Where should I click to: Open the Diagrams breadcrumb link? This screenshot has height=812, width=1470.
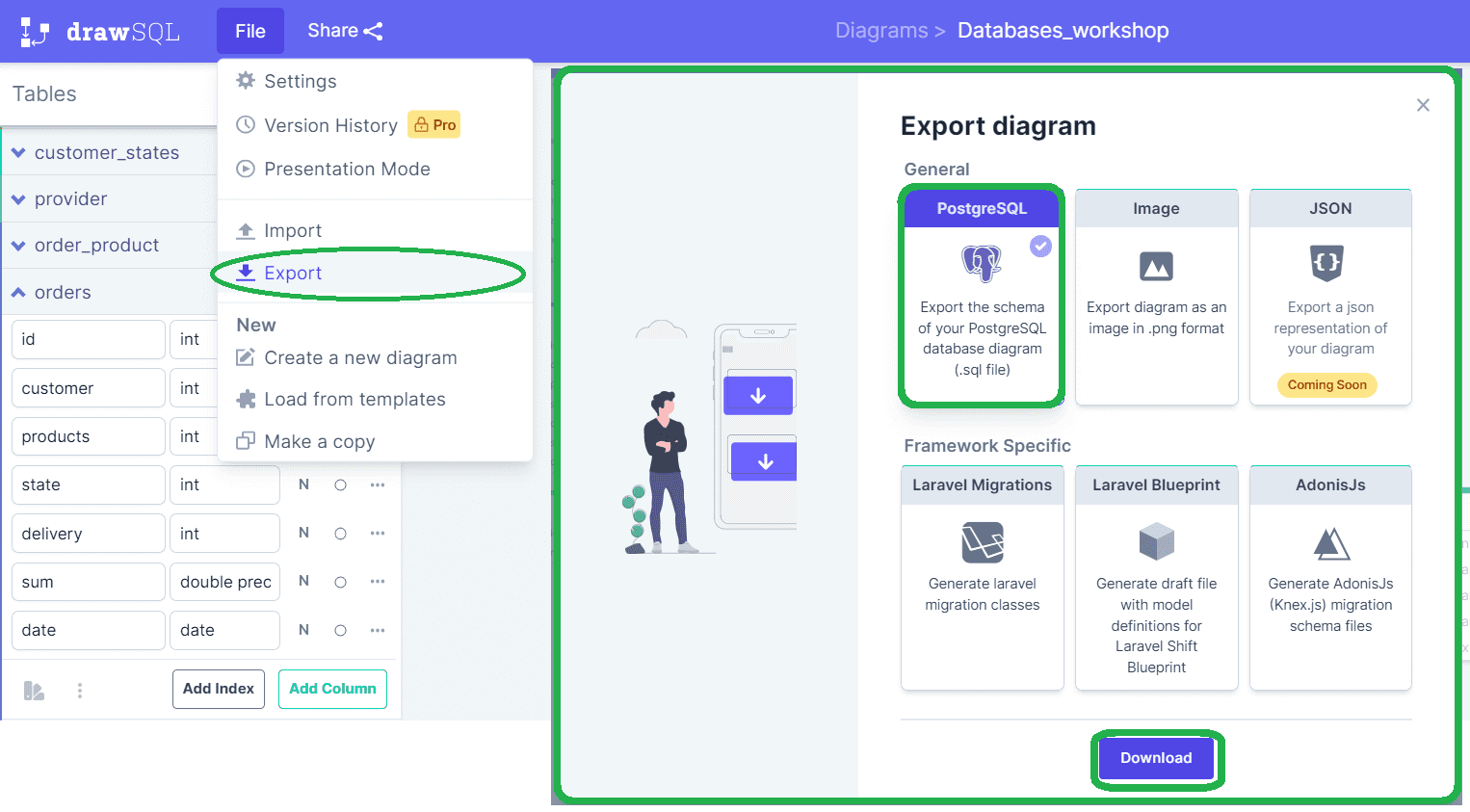coord(881,31)
